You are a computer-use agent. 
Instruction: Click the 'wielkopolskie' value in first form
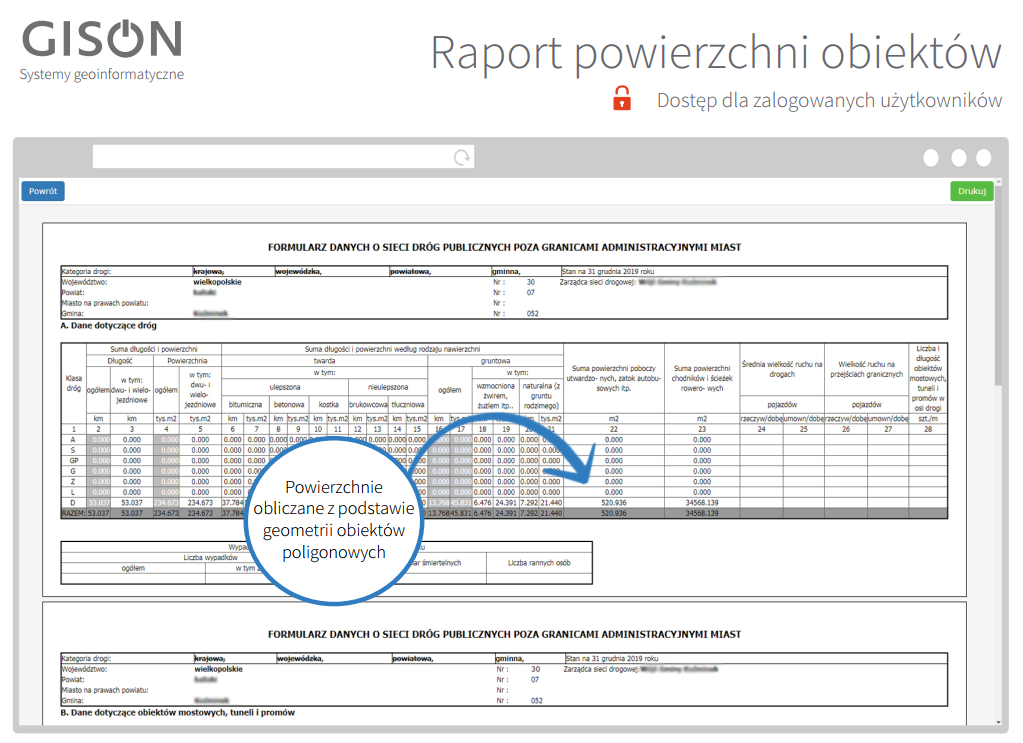click(217, 282)
